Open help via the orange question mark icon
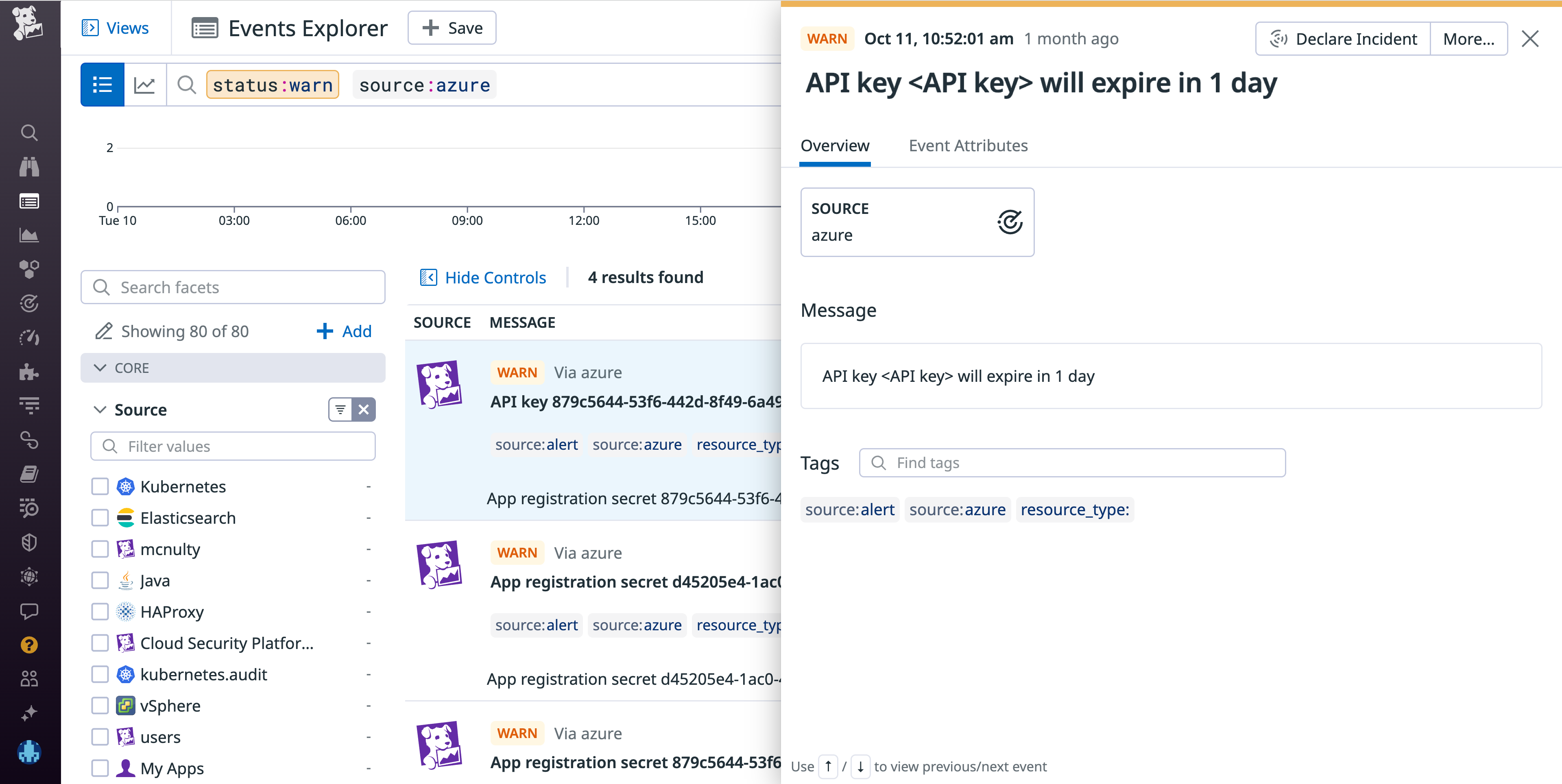This screenshot has height=784, width=1562. (29, 645)
